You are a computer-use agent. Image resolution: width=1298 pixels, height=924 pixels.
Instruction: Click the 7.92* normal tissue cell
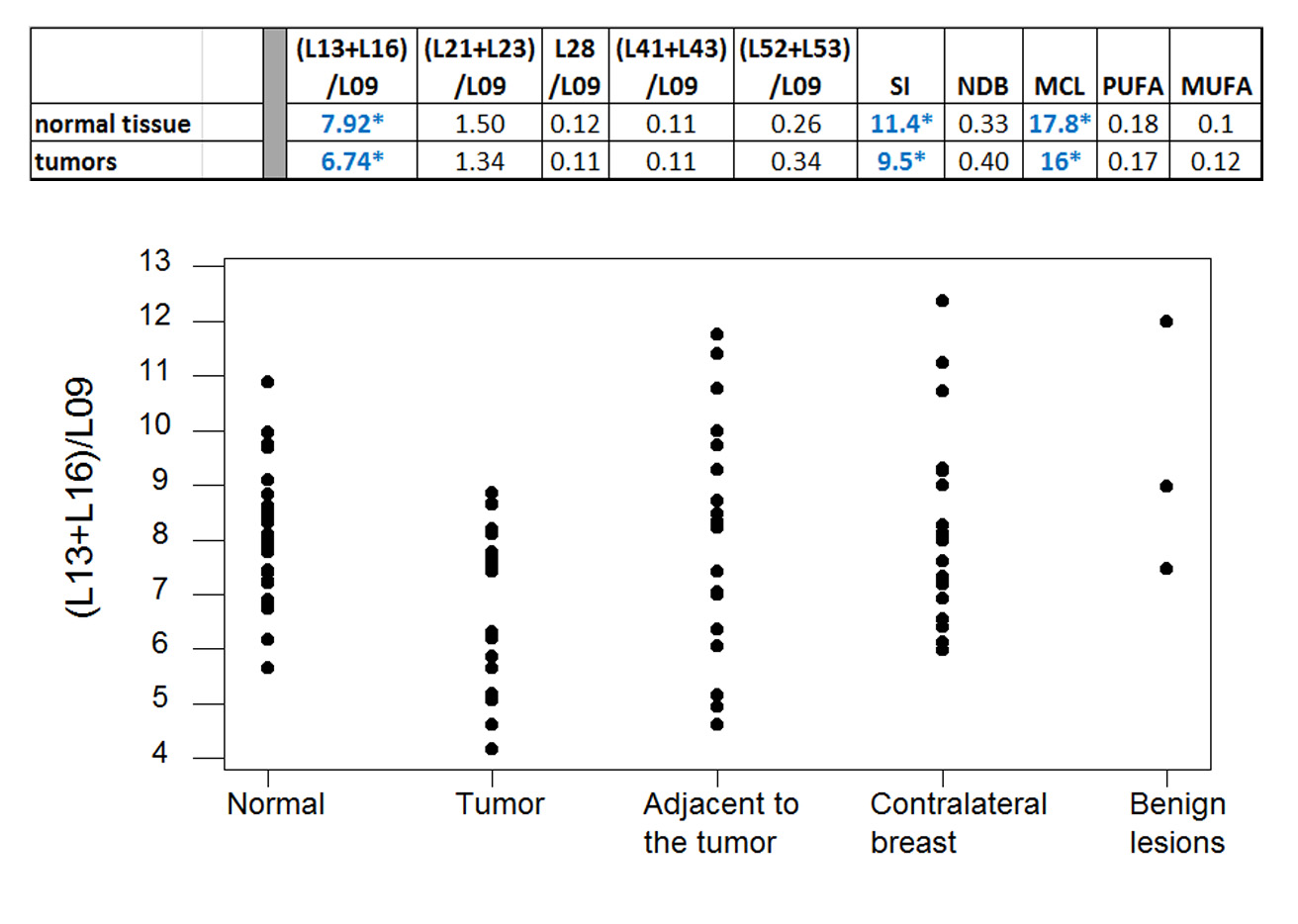tap(351, 124)
